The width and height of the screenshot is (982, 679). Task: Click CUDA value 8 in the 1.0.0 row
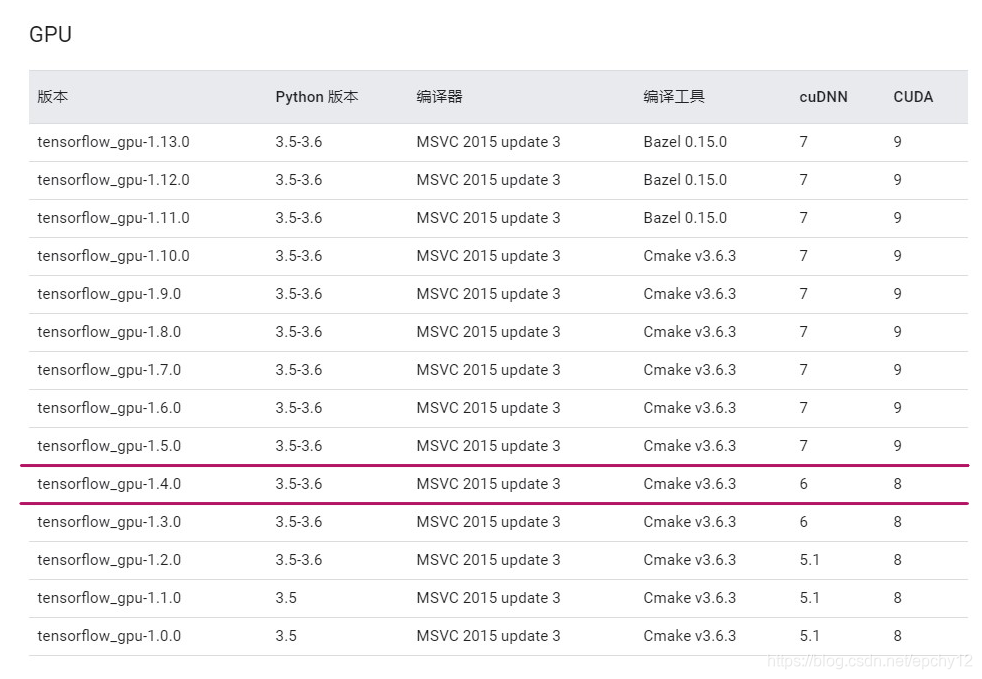pyautogui.click(x=897, y=636)
